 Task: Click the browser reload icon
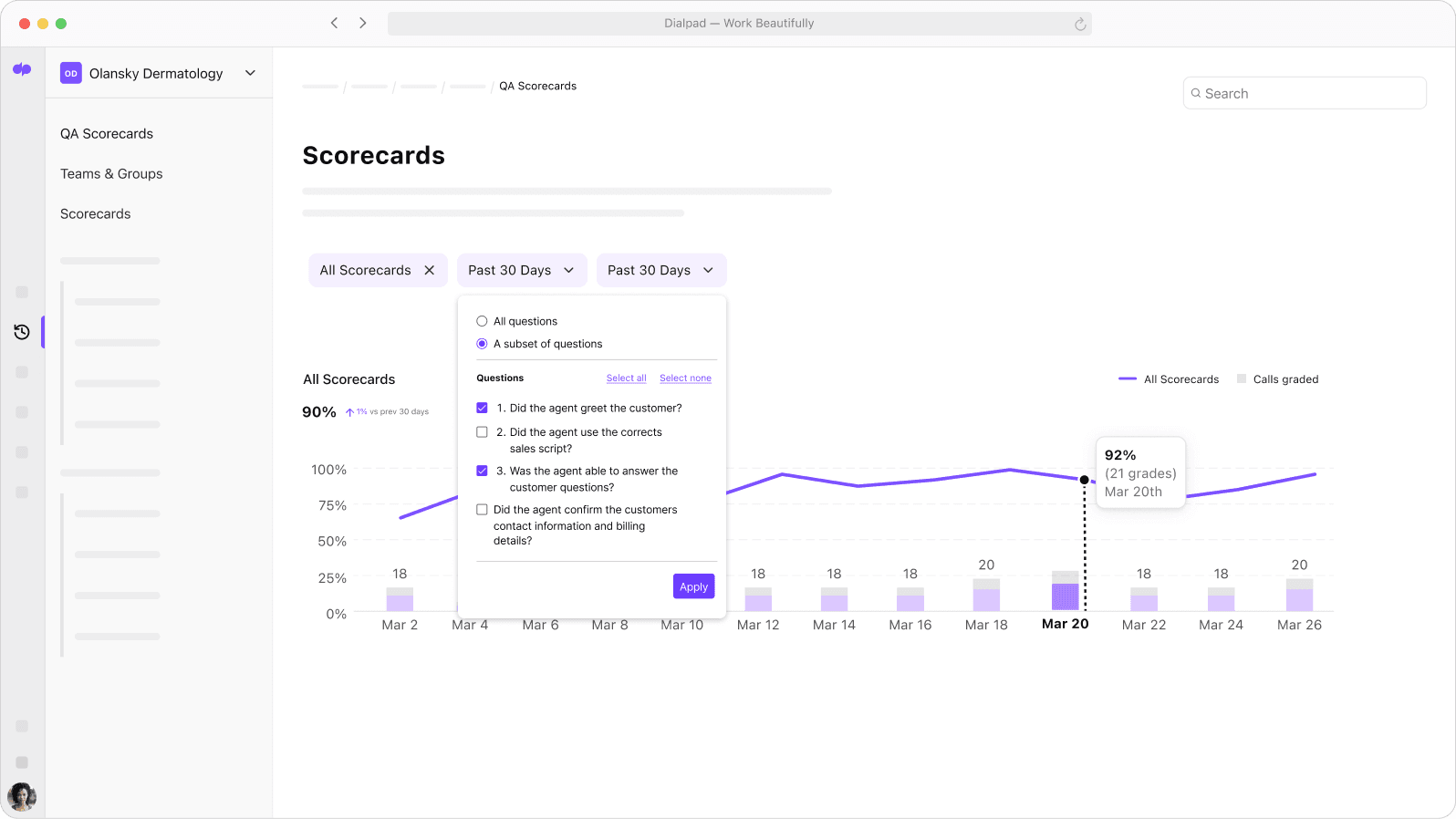[x=1079, y=24]
